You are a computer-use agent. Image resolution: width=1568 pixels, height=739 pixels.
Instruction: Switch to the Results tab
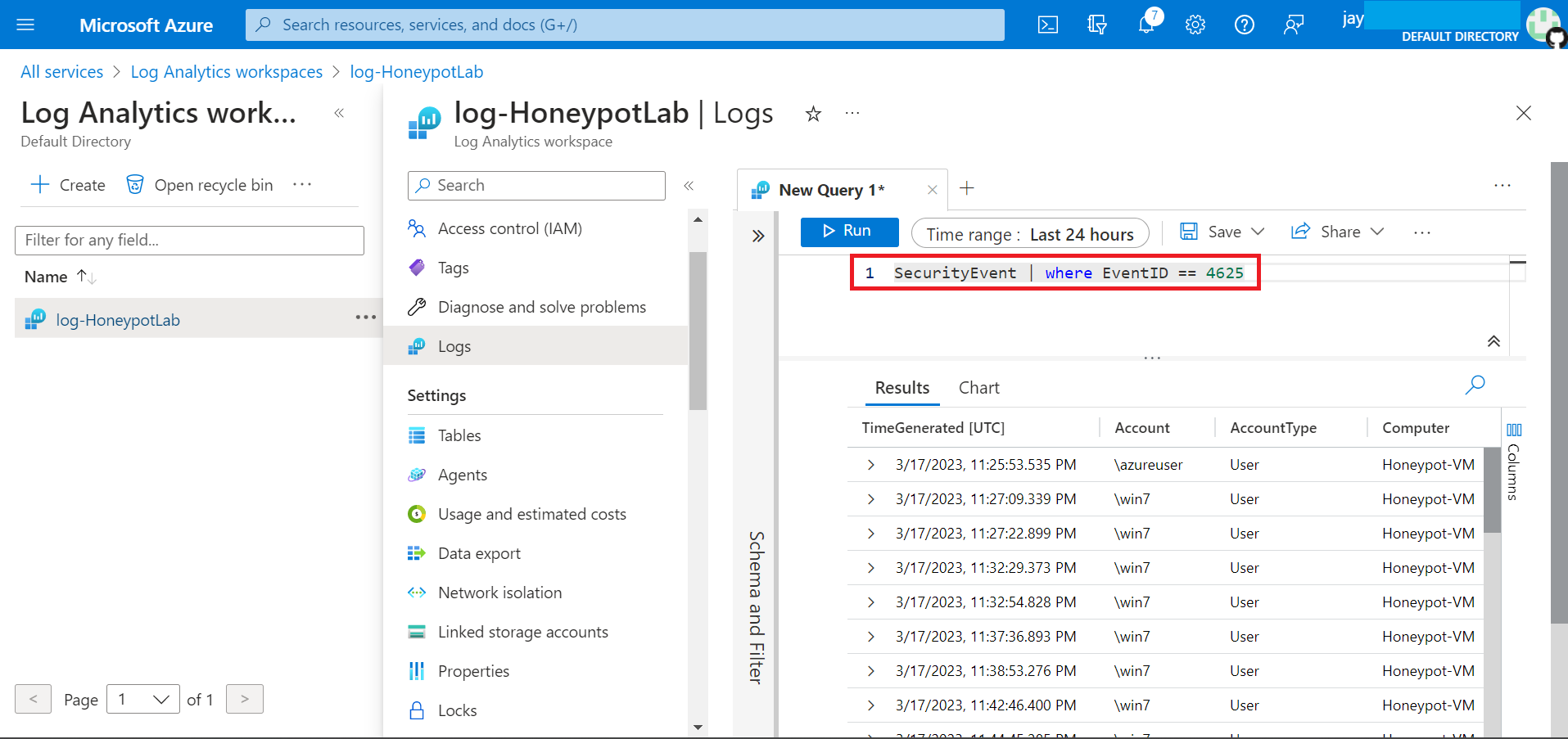click(x=902, y=388)
